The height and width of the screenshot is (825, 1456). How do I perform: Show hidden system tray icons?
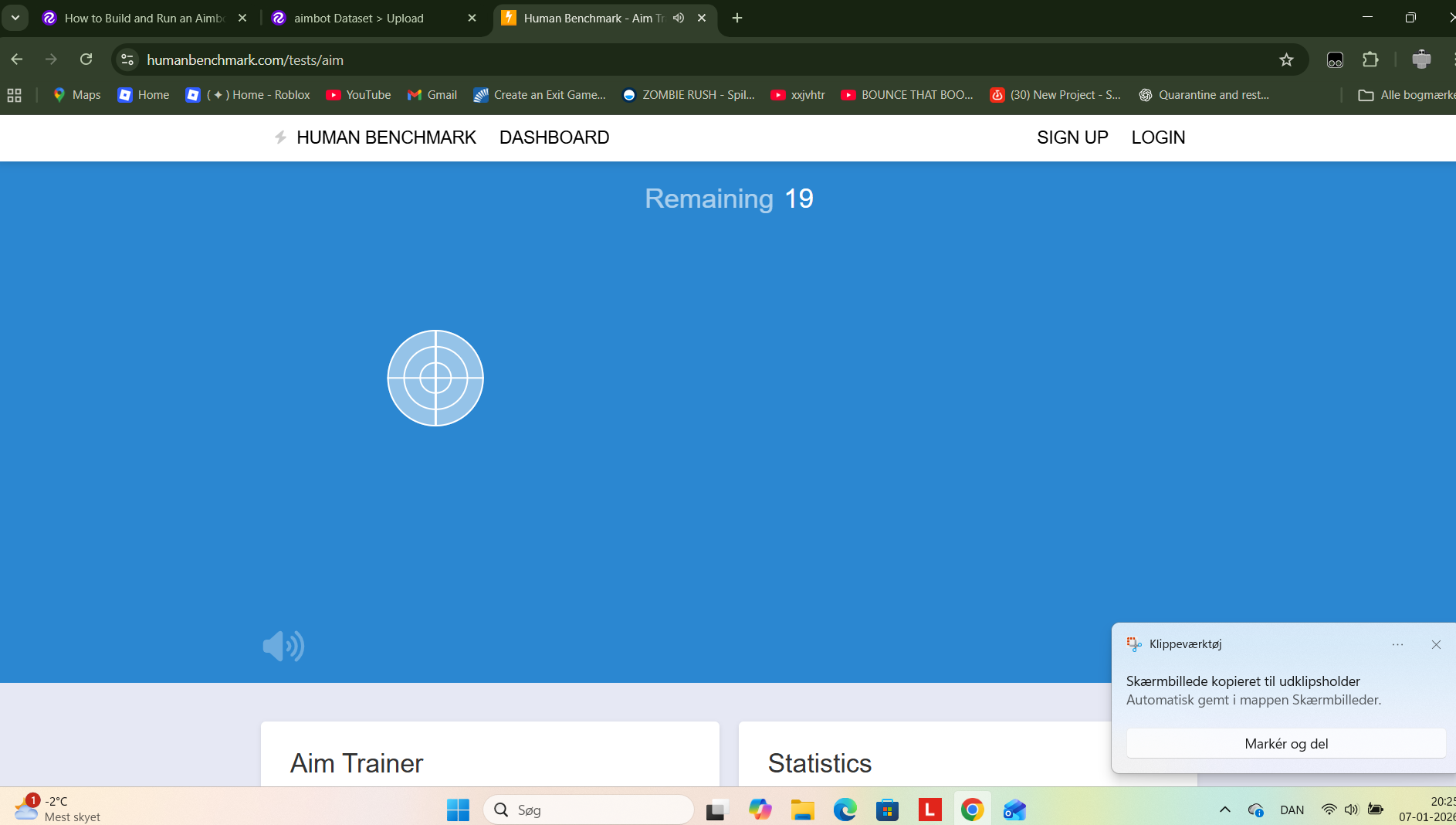pos(1224,810)
